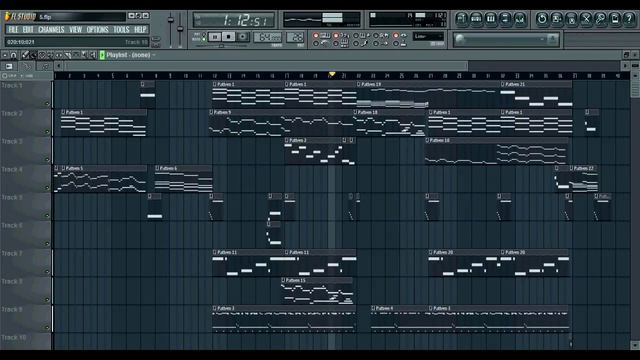Viewport: 640px width, 360px height.
Task: Open the Pattern 15 clip menu box
Action: (283, 280)
